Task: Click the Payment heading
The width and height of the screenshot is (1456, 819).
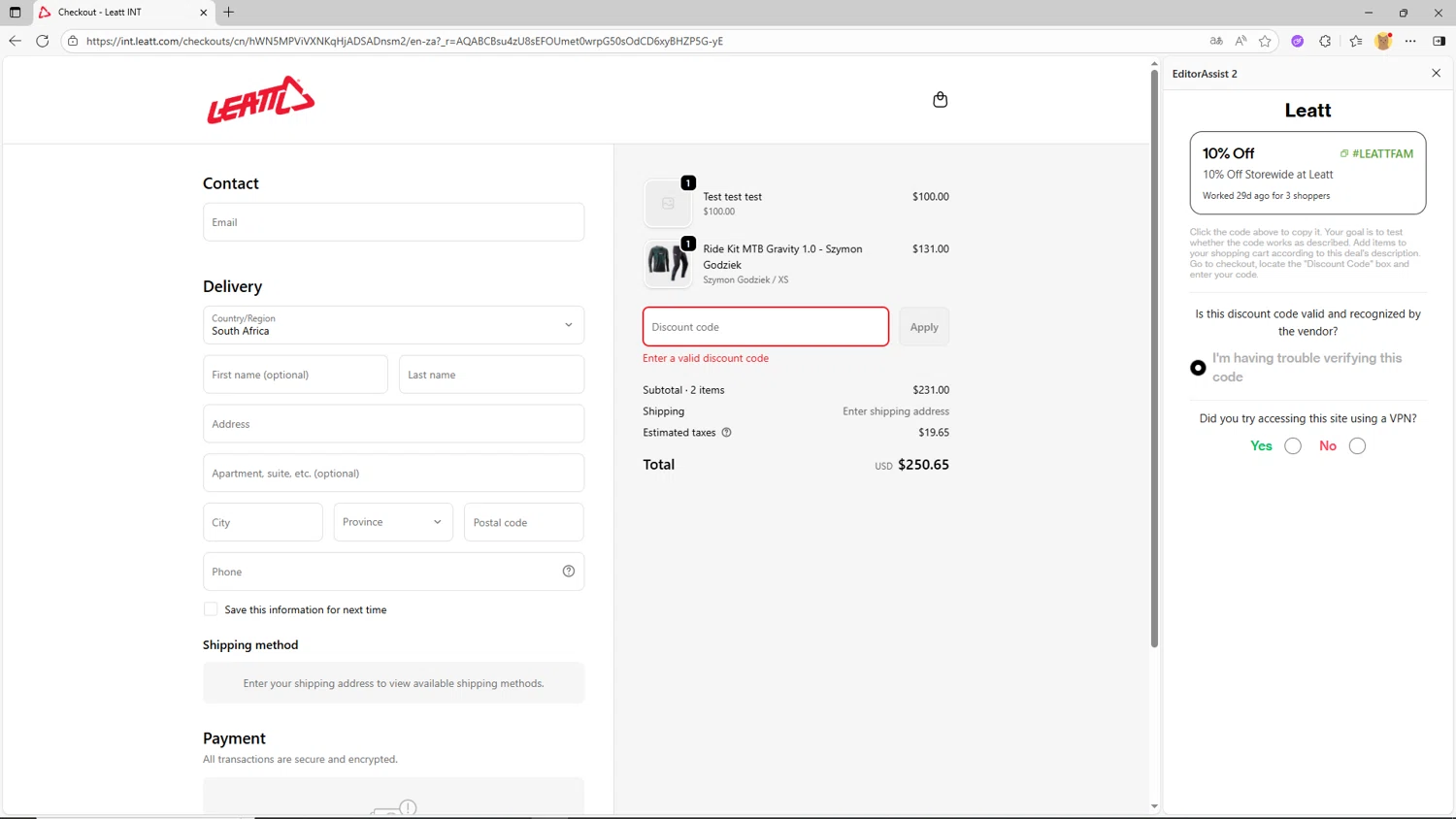Action: (x=234, y=738)
